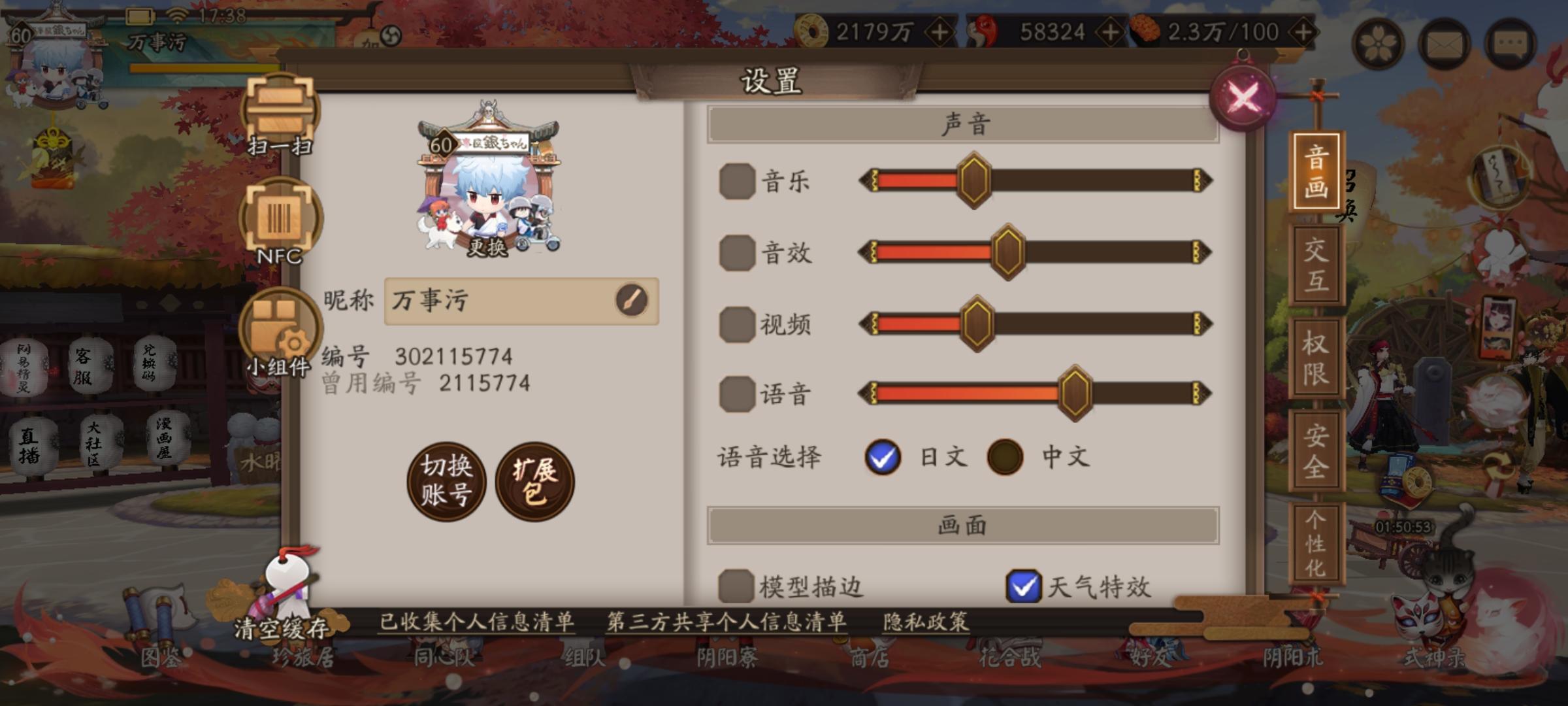This screenshot has width=1568, height=706.
Task: Disable the 天气特效 weather effects checkbox
Action: click(x=1023, y=586)
